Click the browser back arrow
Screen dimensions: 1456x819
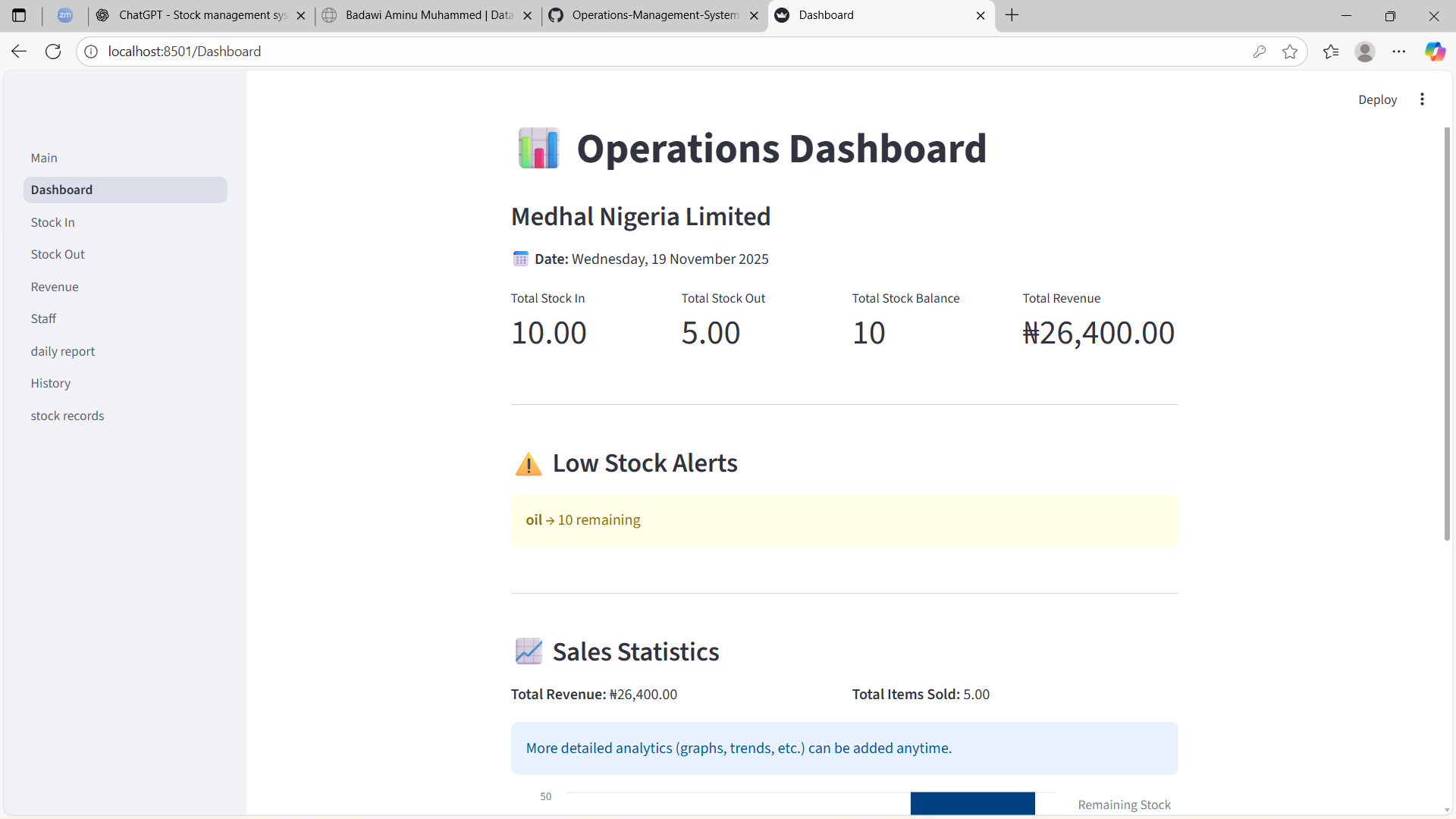click(x=19, y=52)
